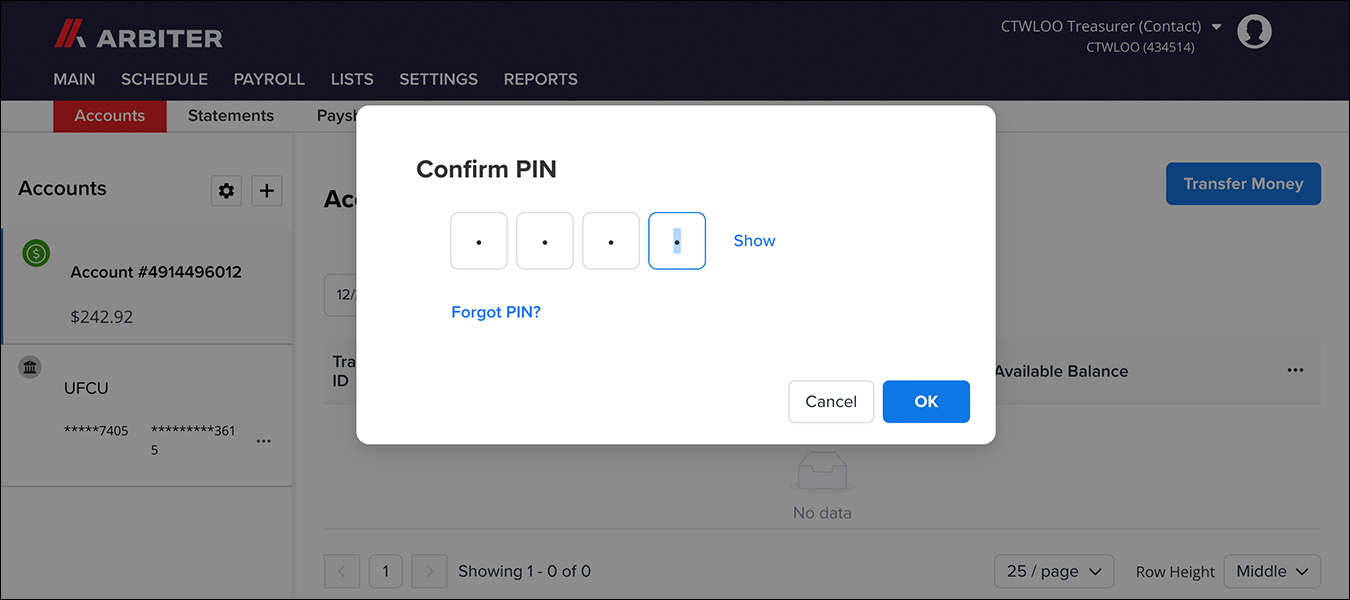Select the green dollar account icon
This screenshot has width=1350, height=600.
[36, 254]
